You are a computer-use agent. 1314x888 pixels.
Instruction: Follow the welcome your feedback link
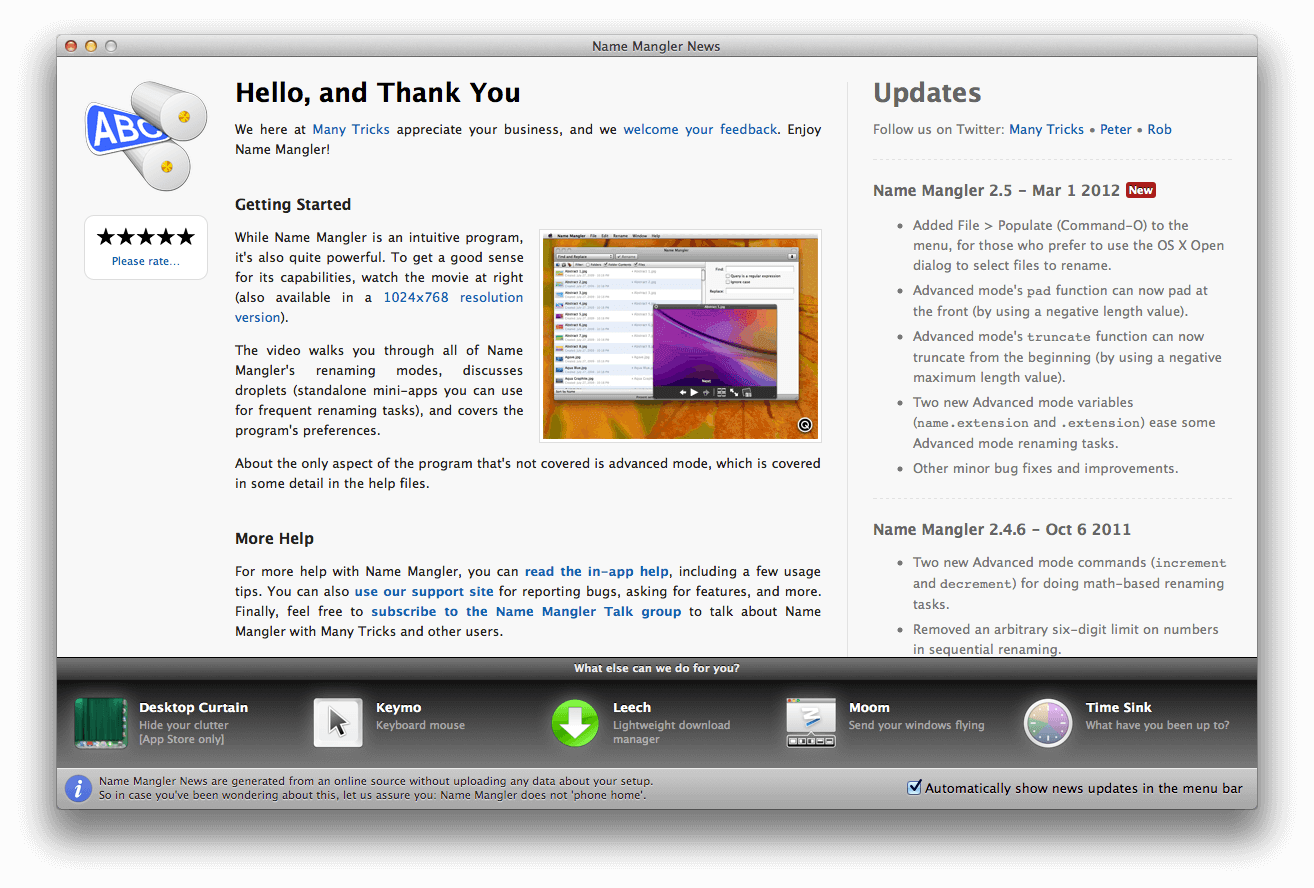700,129
